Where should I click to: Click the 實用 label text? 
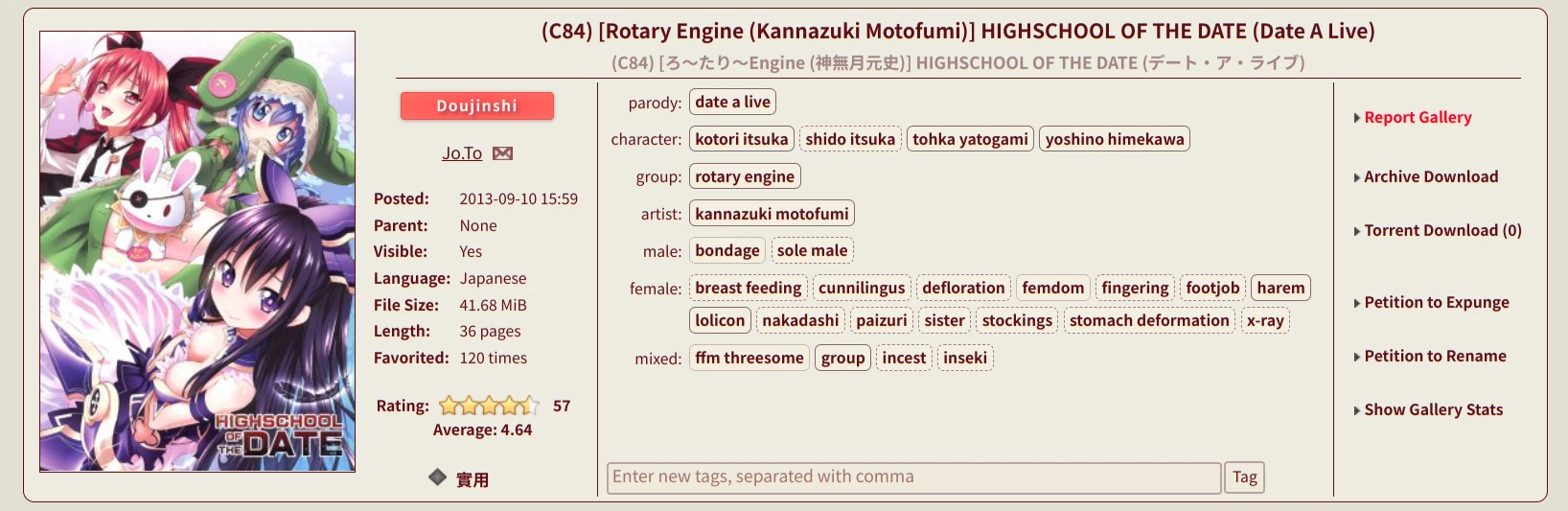(x=472, y=479)
